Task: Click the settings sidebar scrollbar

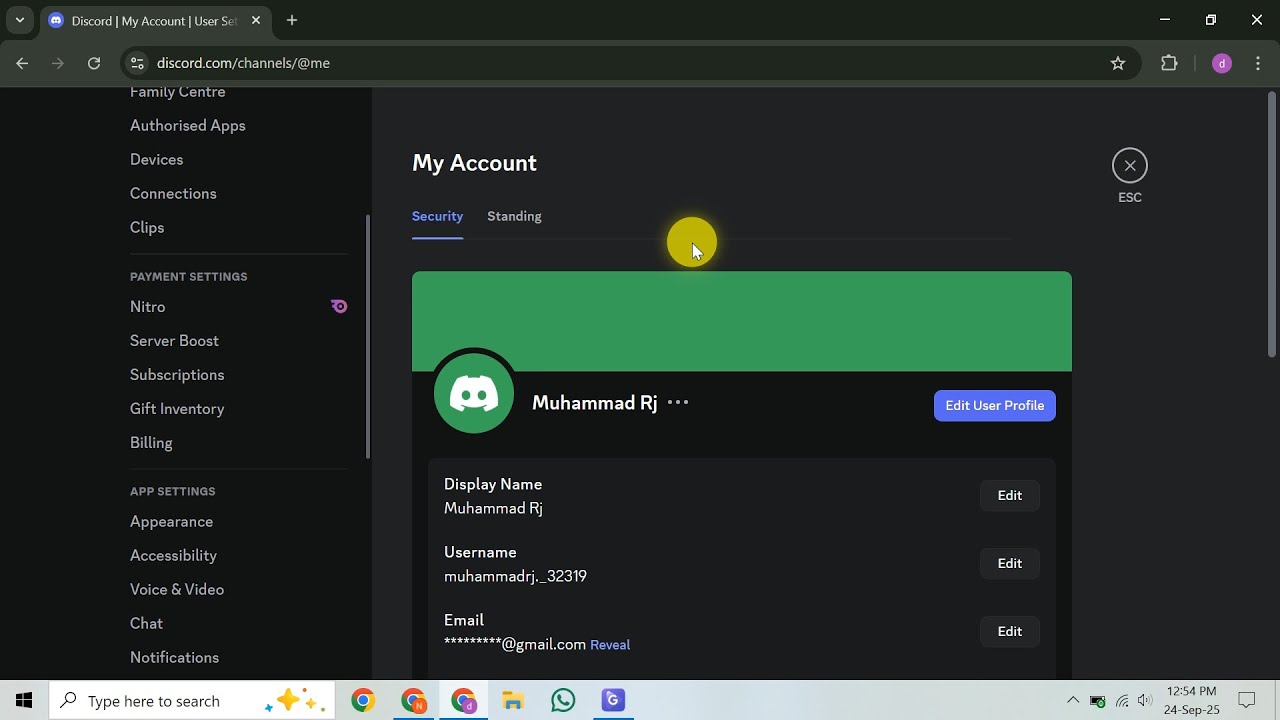Action: (x=368, y=337)
